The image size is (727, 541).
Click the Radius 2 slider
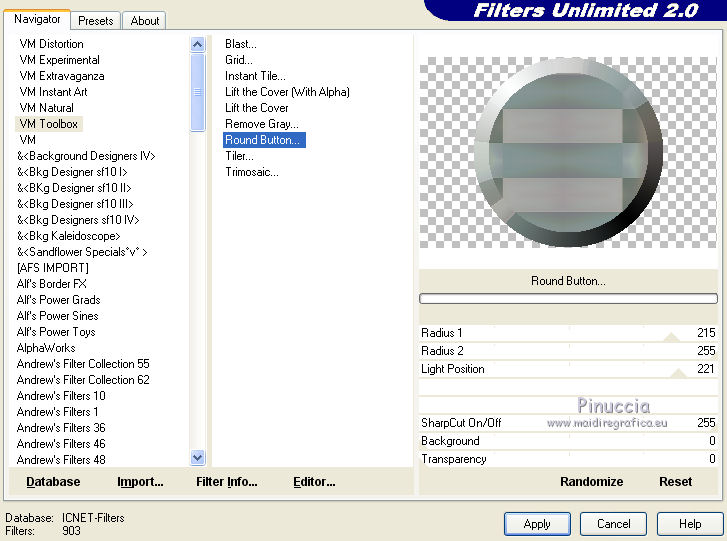pos(568,351)
